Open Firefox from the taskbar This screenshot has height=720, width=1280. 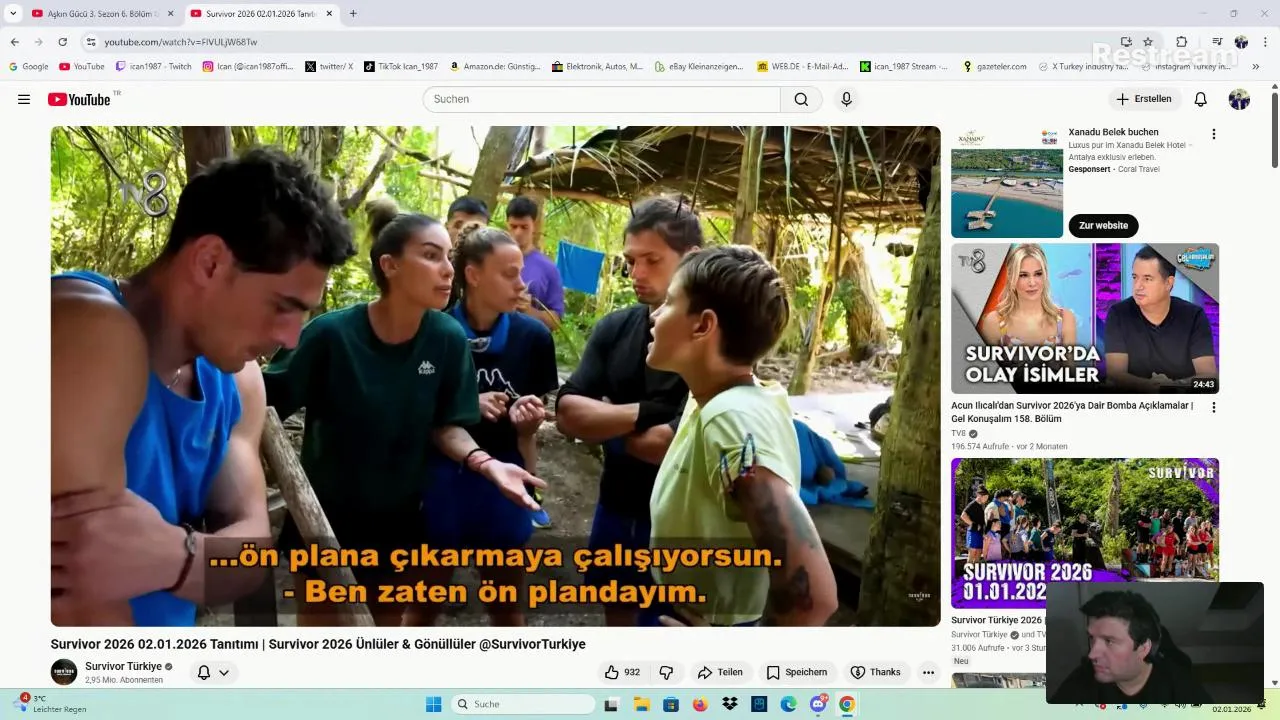tap(700, 704)
